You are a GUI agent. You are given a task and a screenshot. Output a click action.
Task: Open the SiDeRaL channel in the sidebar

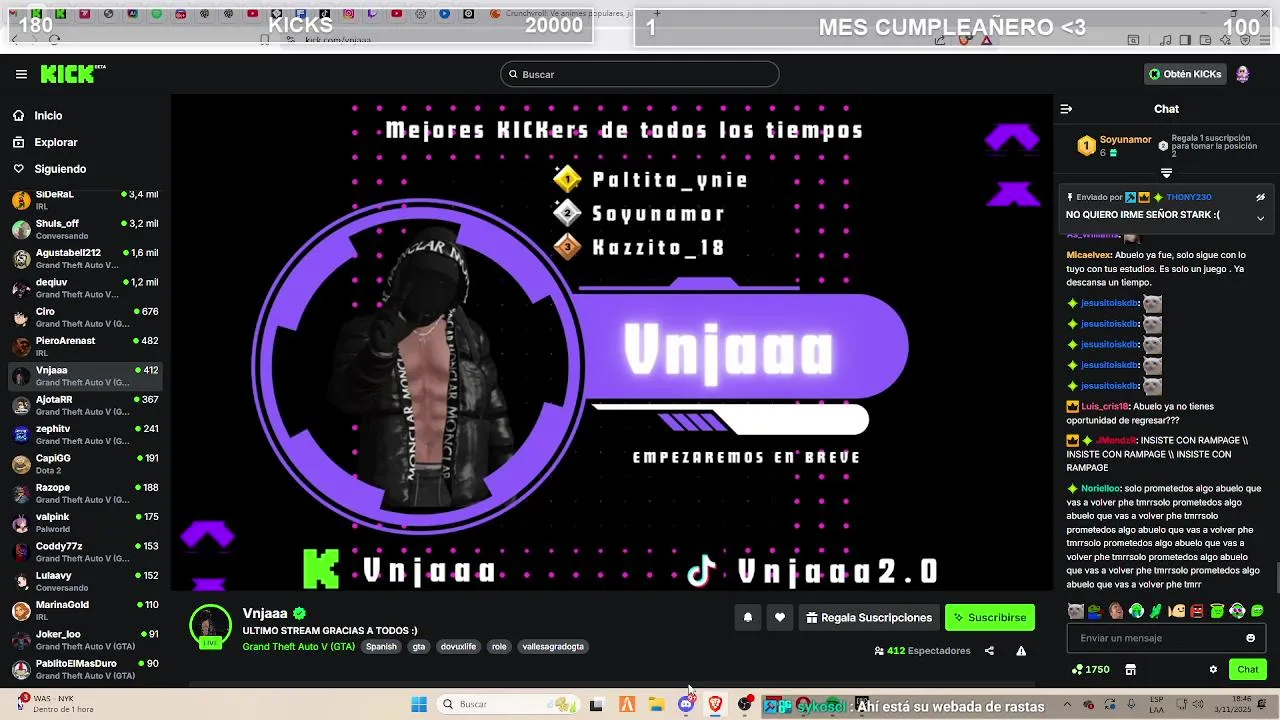(85, 200)
